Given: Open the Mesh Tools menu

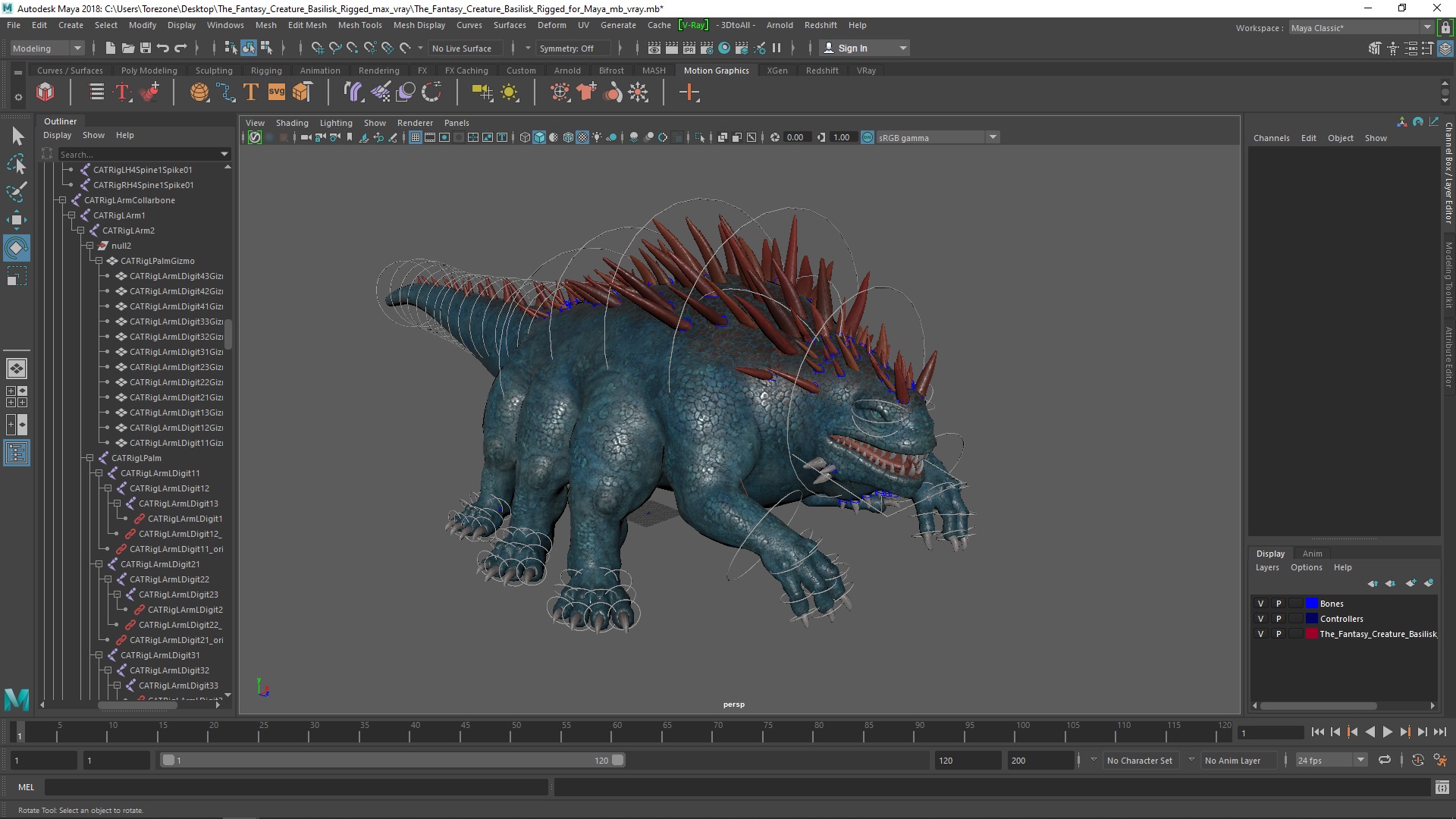Looking at the screenshot, I should point(359,25).
